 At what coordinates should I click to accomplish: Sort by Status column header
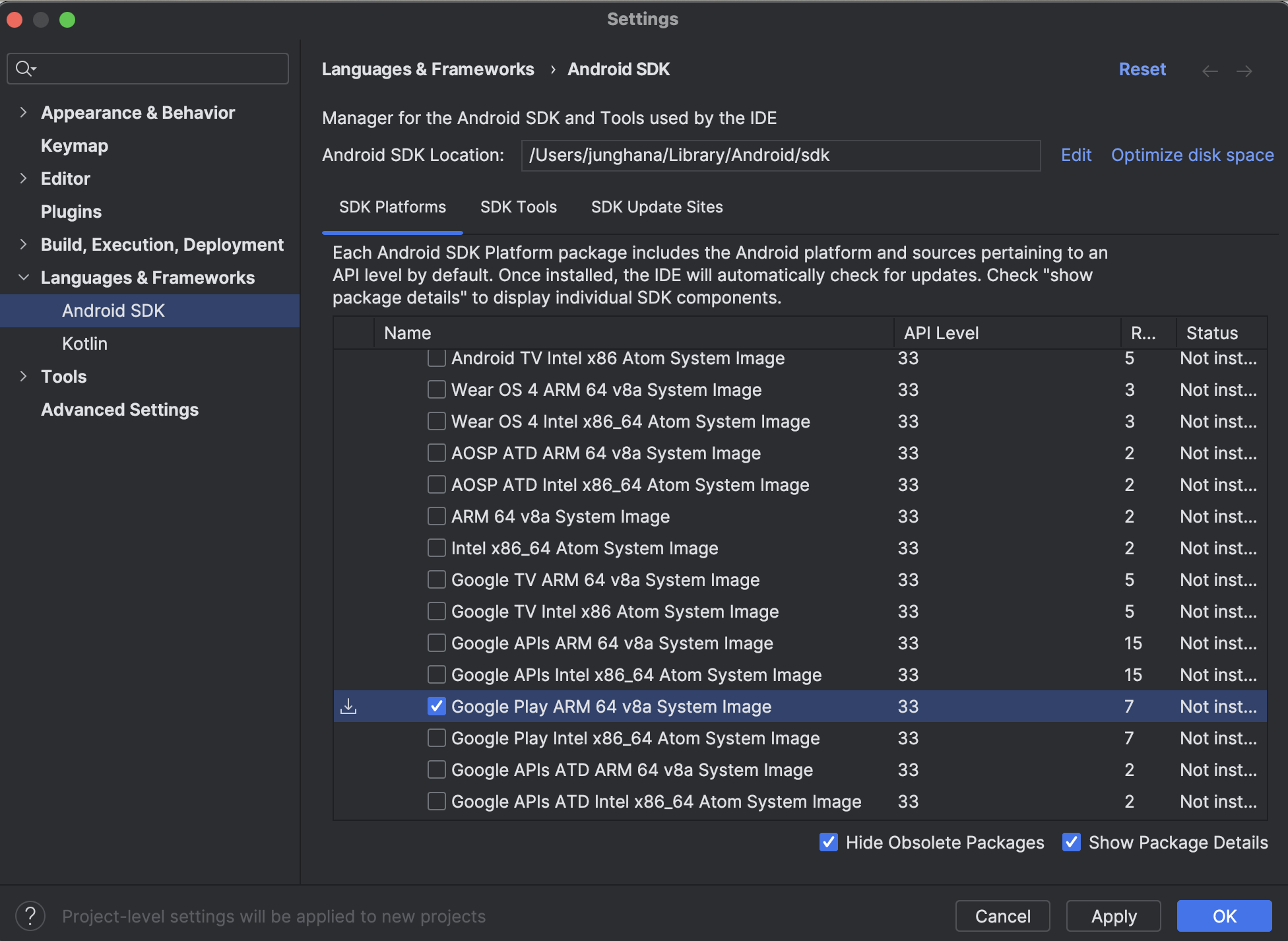1221,333
